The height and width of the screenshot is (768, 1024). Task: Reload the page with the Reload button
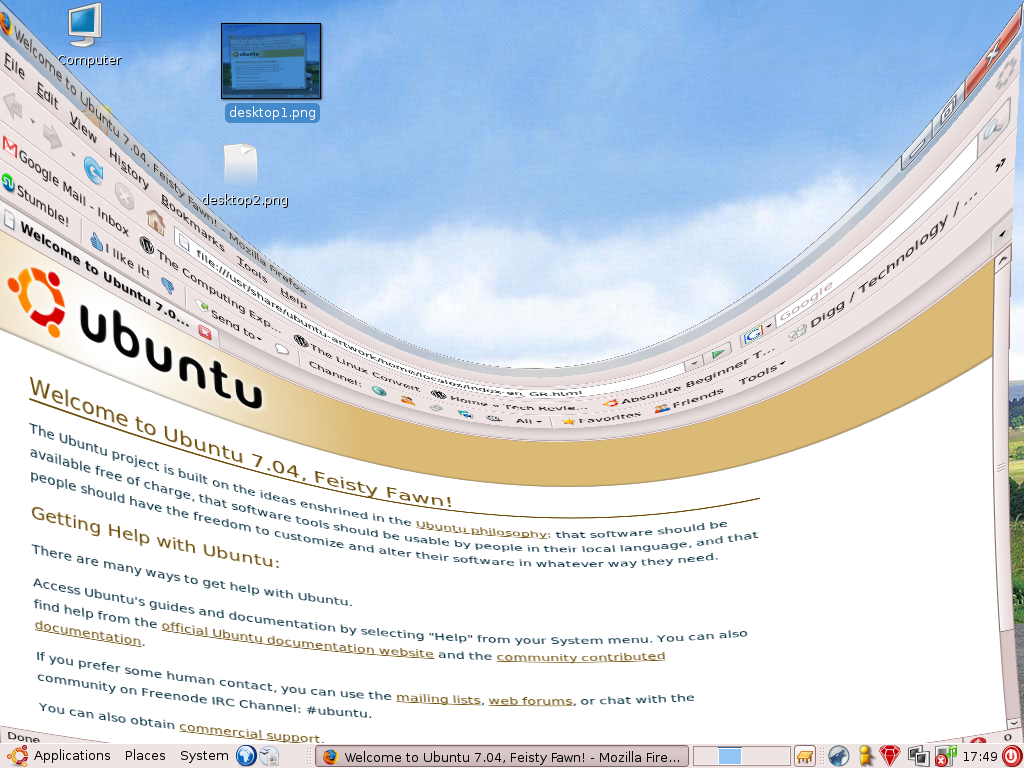pyautogui.click(x=93, y=169)
